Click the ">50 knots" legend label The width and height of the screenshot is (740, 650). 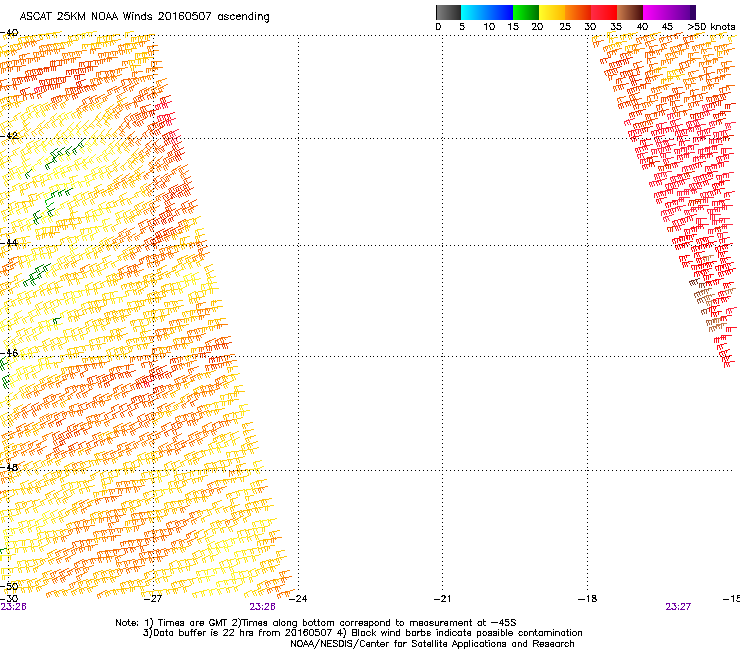coord(711,27)
